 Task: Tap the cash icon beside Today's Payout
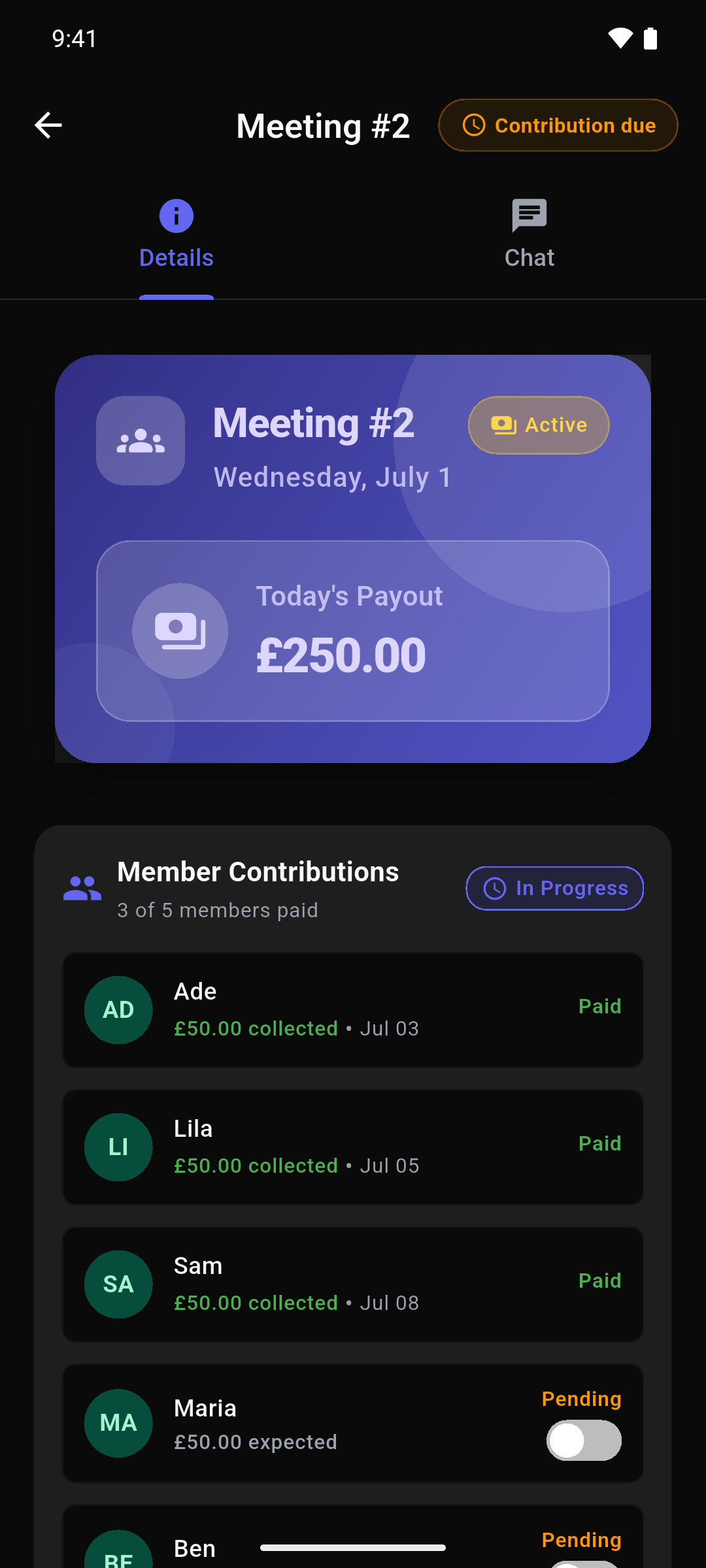(x=180, y=631)
